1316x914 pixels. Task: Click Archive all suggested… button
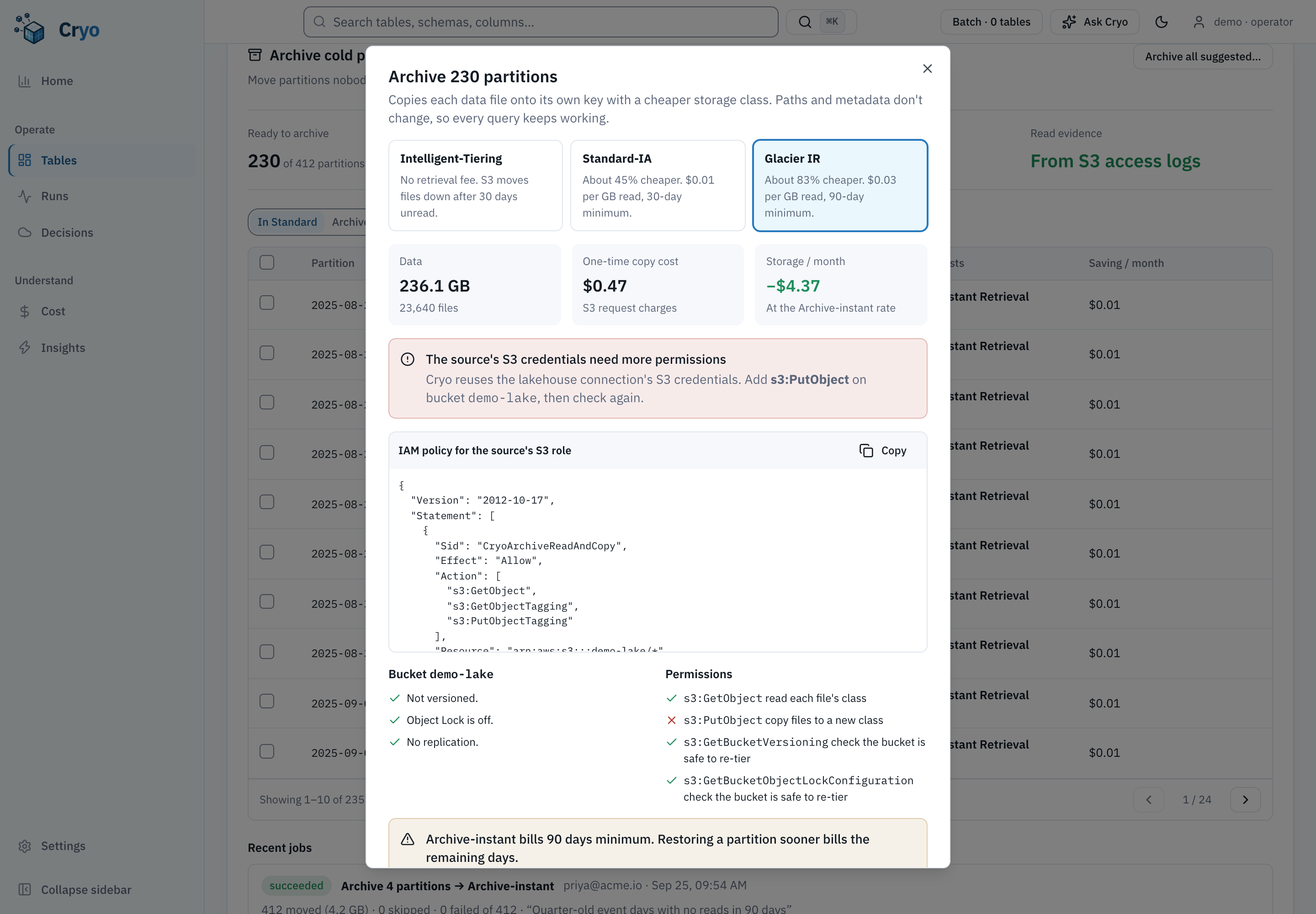pos(1203,56)
